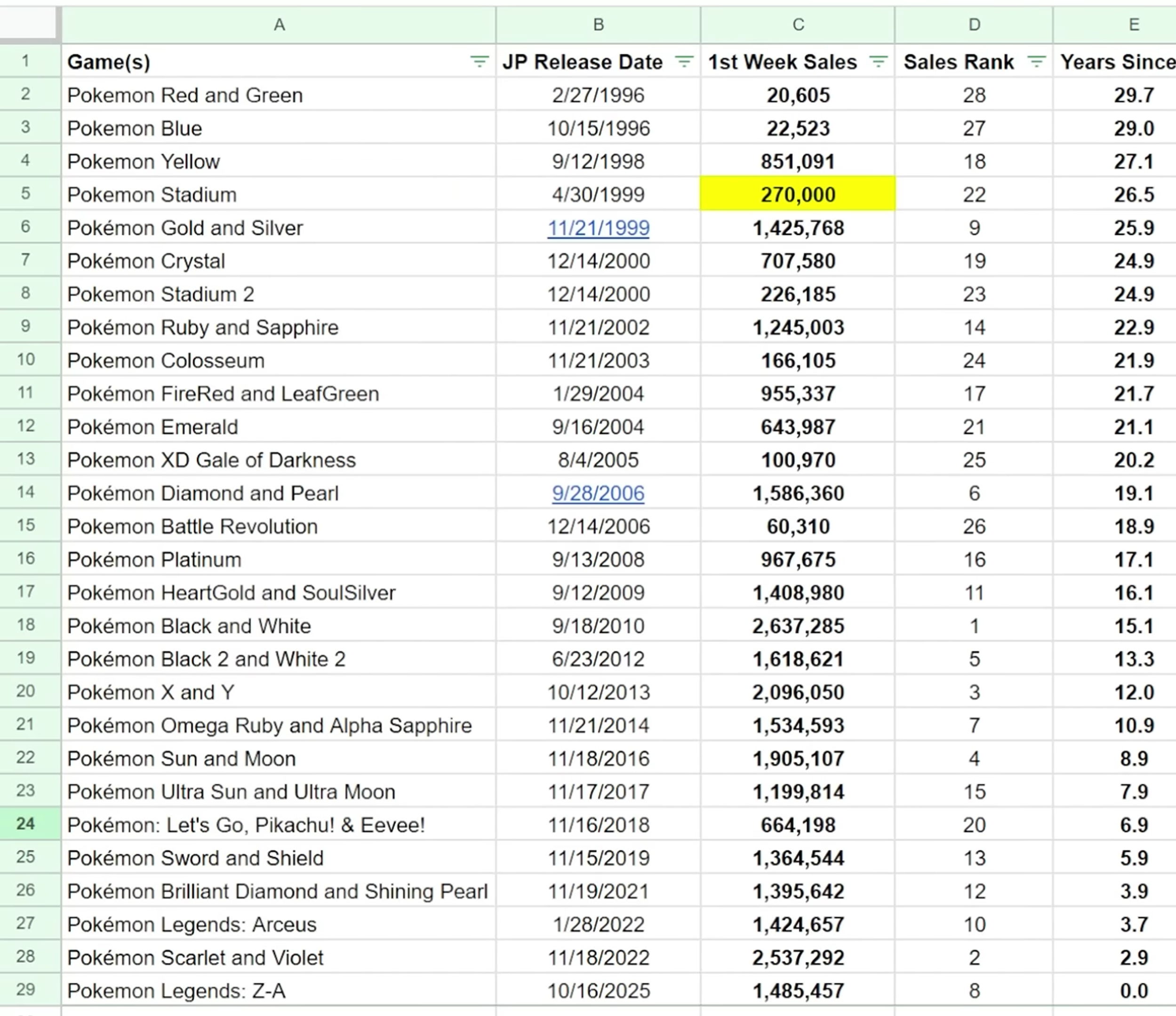Select the row 24 header
Screen dimensions: 1176x1016
coord(25,823)
